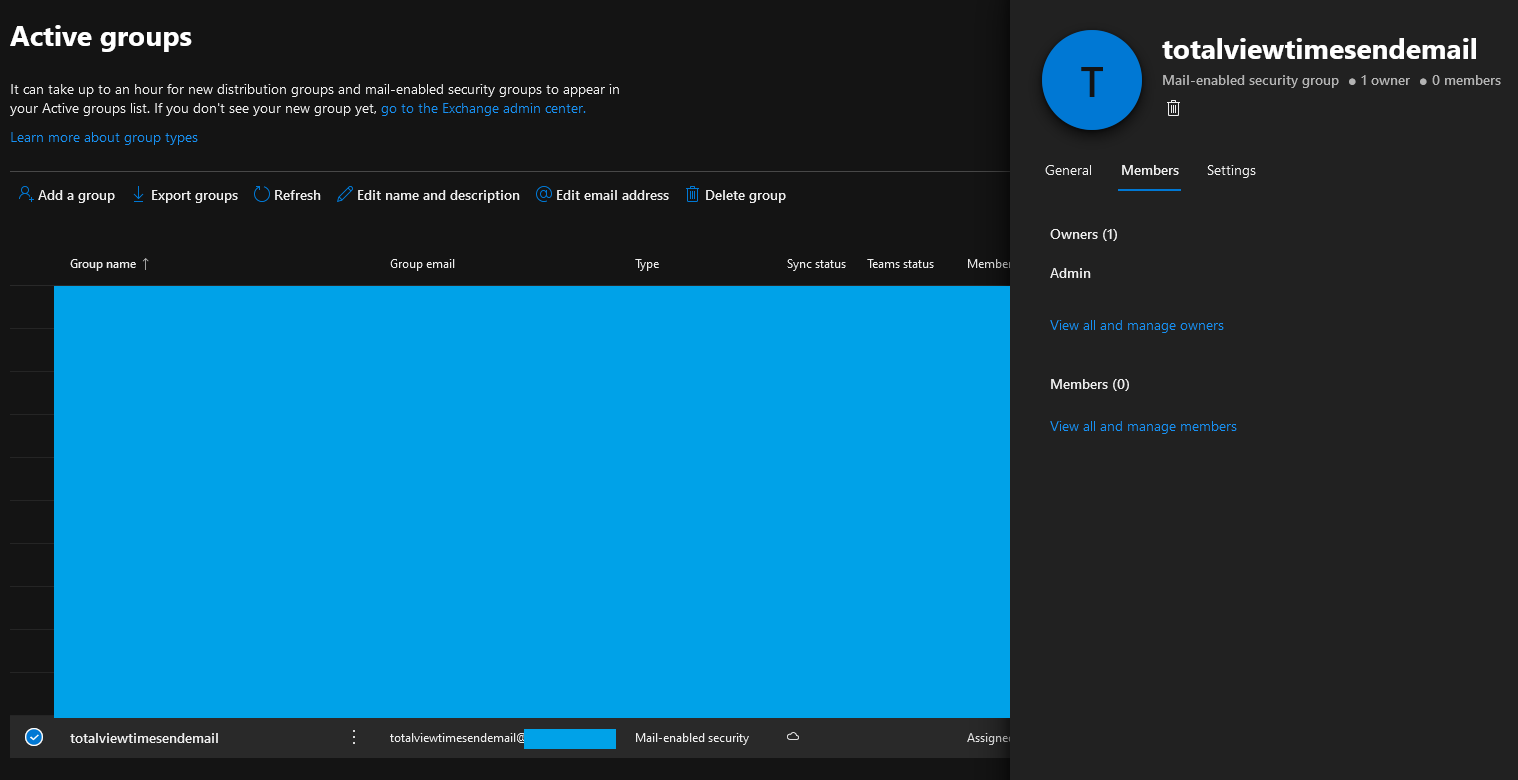The width and height of the screenshot is (1518, 780).
Task: Click the Mail-enabled security type cell
Action: pyautogui.click(x=692, y=738)
